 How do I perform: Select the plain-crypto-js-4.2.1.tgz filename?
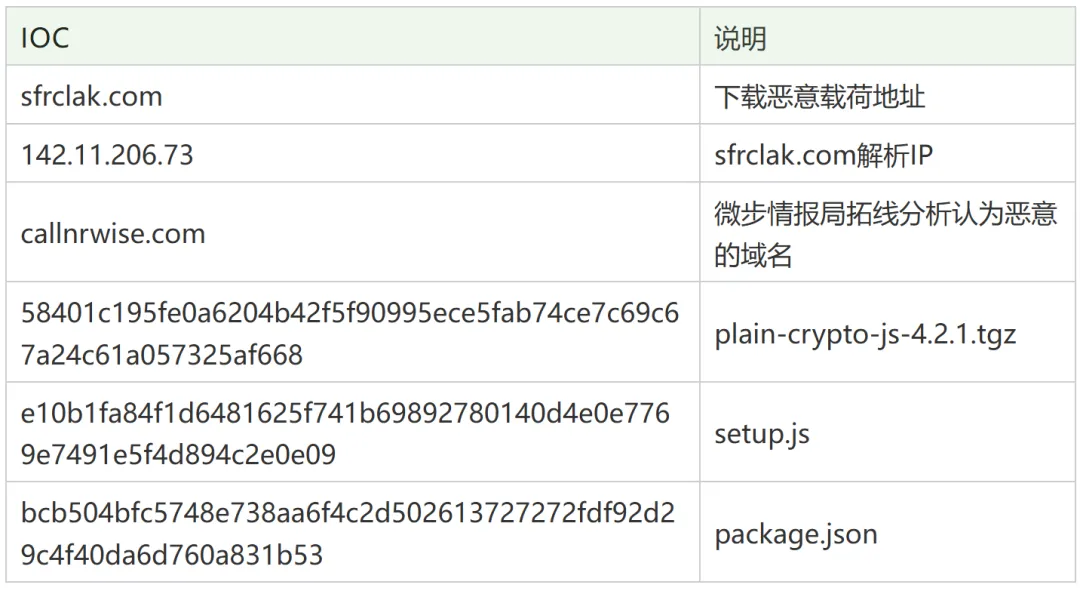coord(865,334)
